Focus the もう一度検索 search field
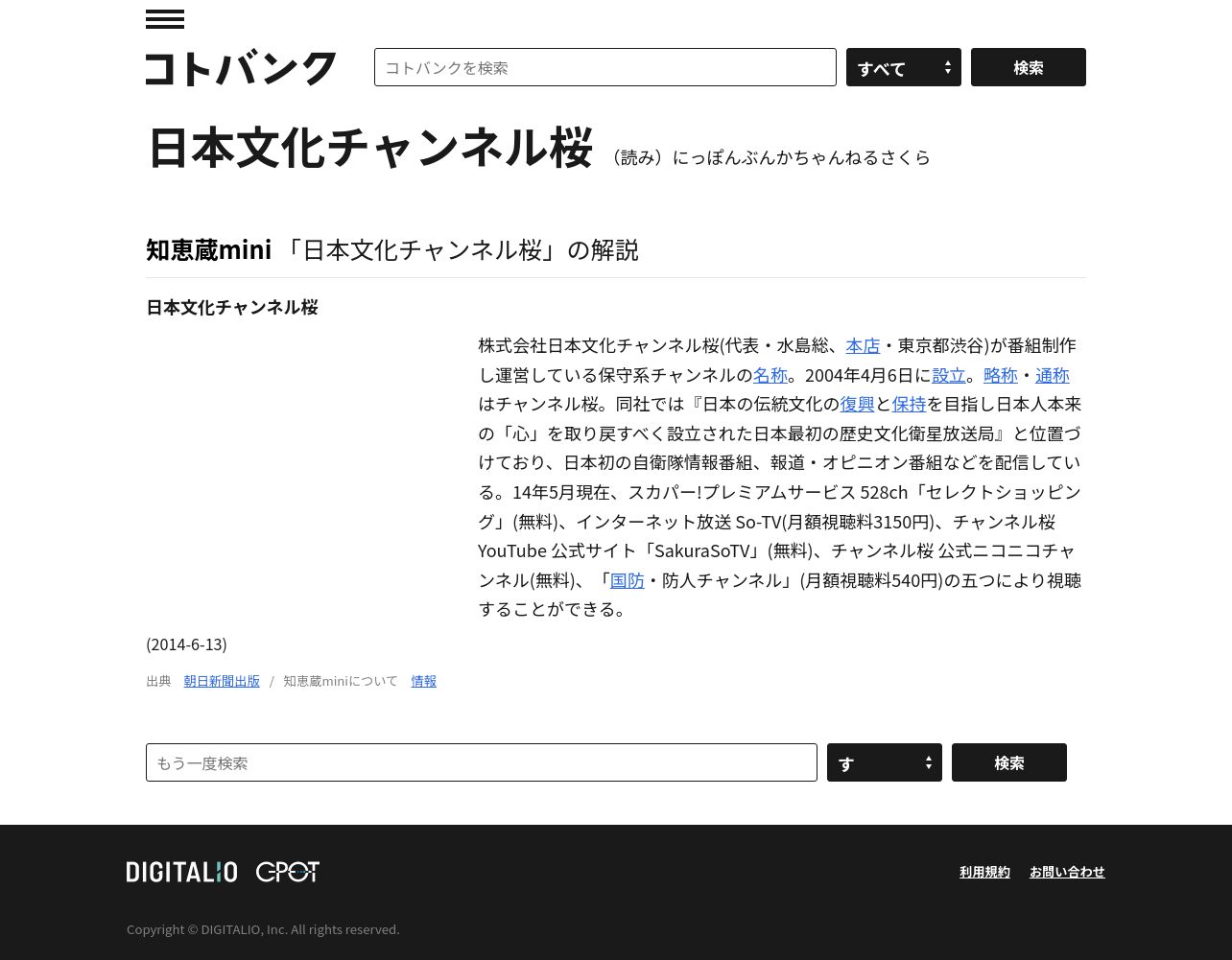The image size is (1232, 960). (482, 762)
